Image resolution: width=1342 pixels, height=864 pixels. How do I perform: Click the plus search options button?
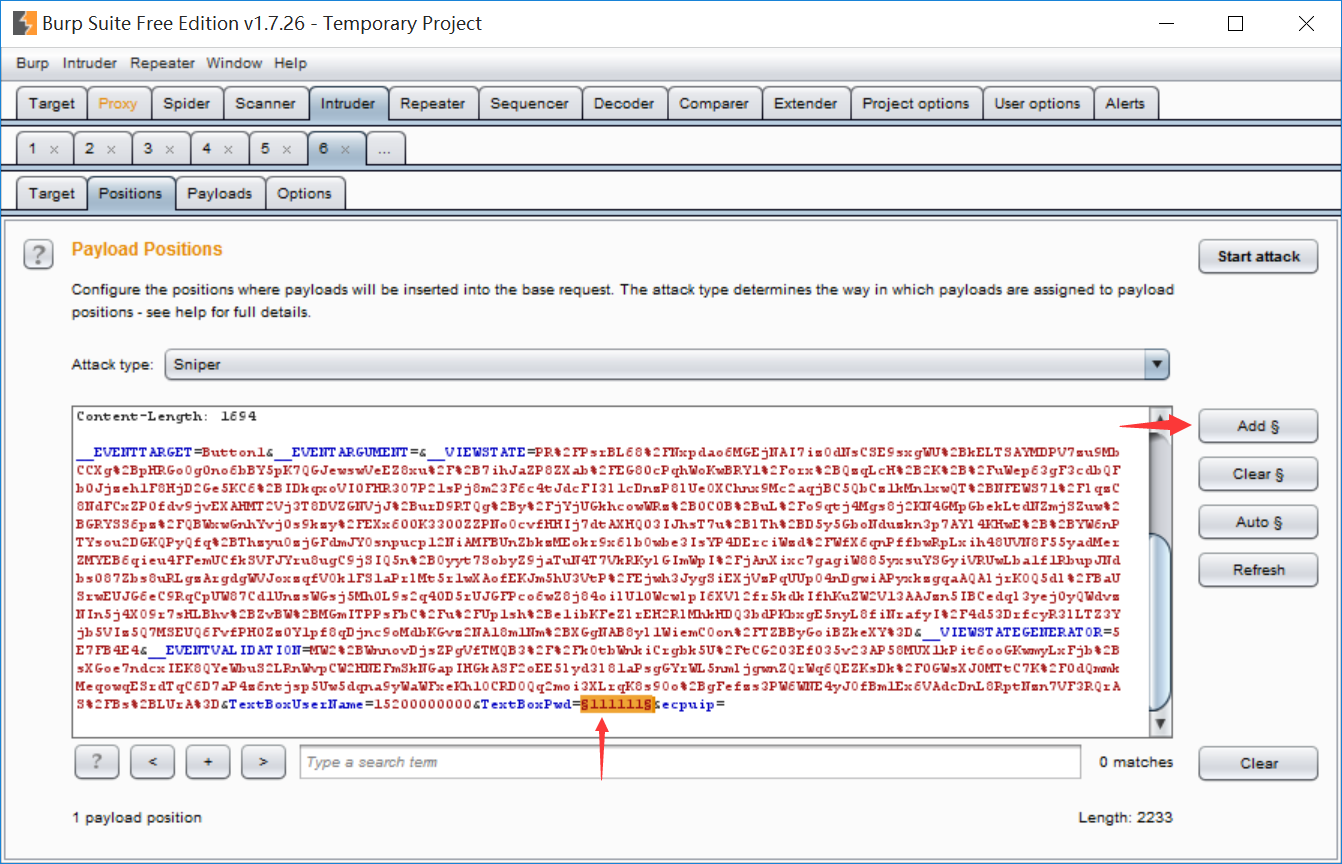(208, 762)
